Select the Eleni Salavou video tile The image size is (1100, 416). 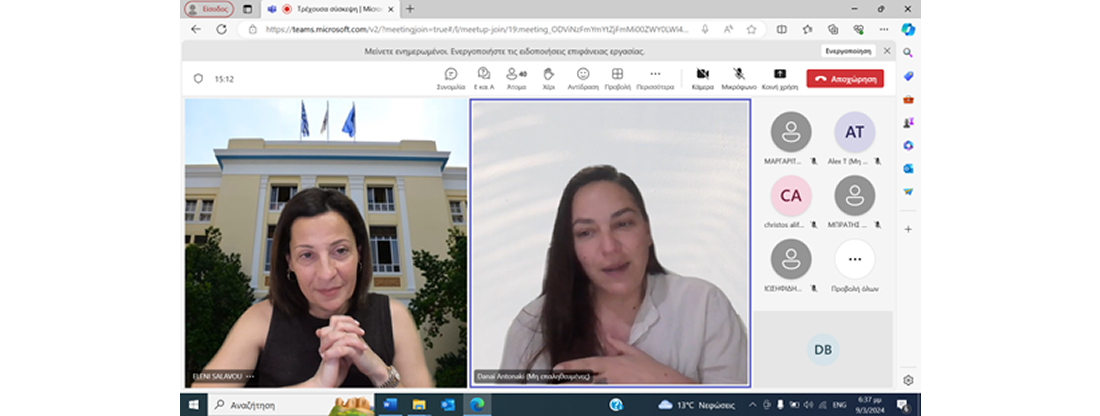[x=326, y=243]
